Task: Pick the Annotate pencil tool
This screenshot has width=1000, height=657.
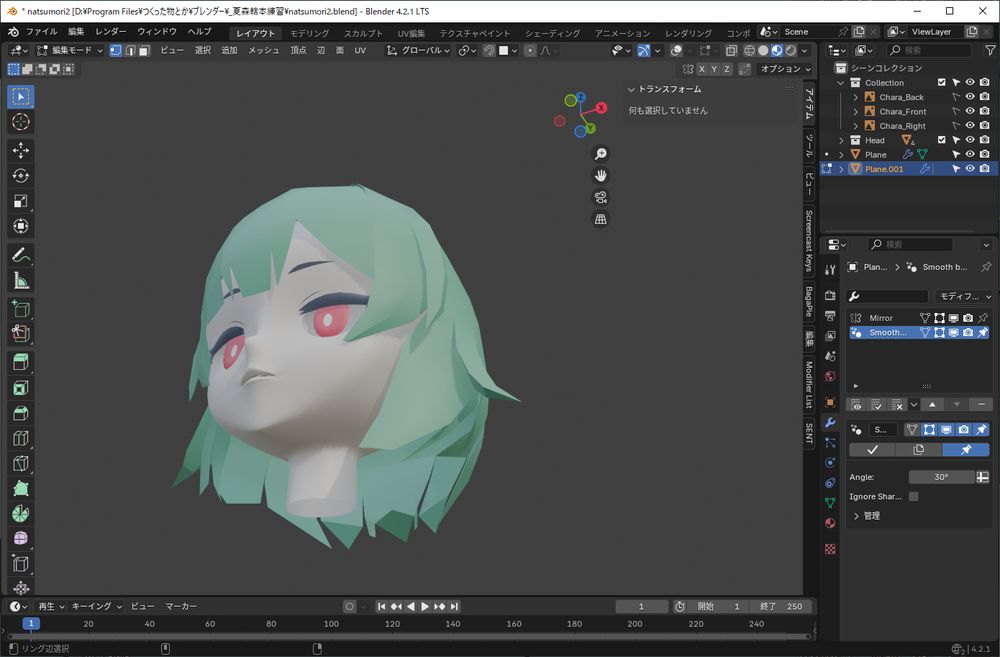Action: (x=21, y=255)
